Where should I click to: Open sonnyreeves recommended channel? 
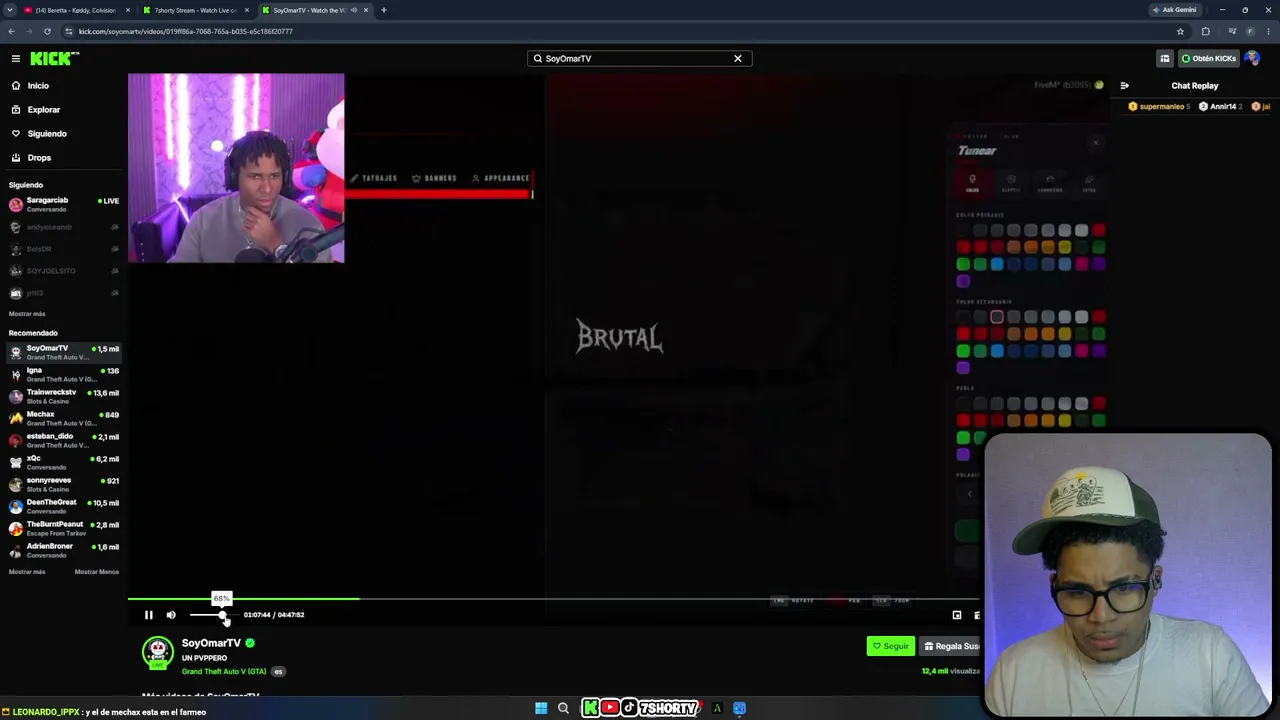pos(63,484)
